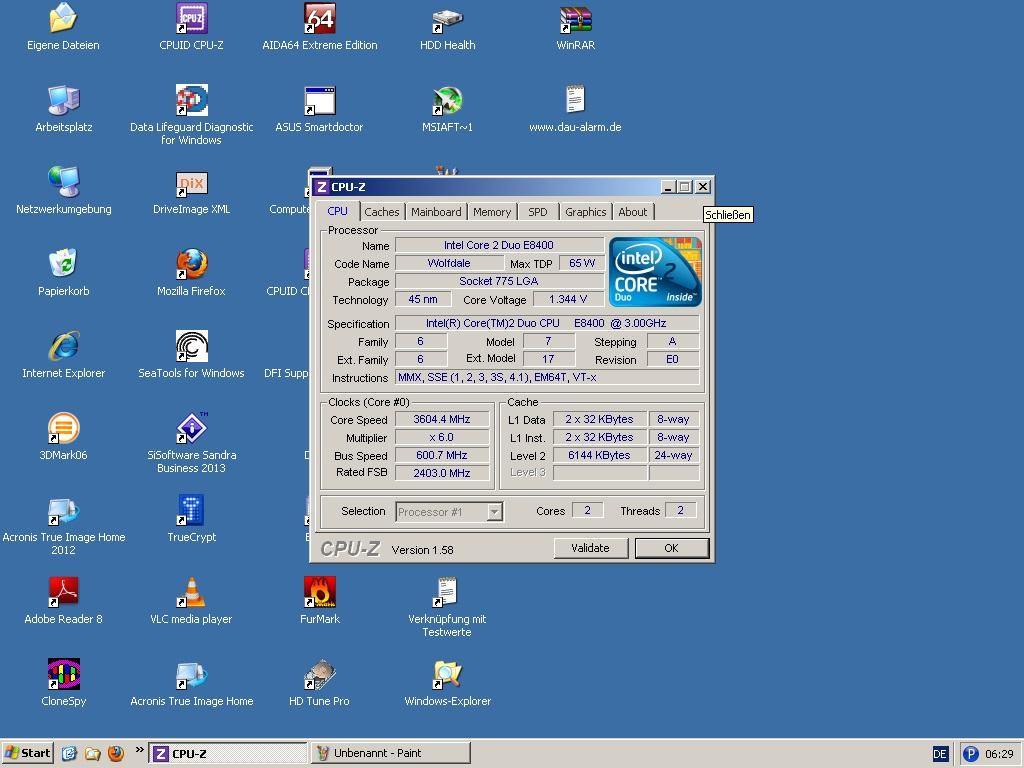This screenshot has width=1024, height=768.
Task: Close the CPU-Z window
Action: tap(703, 187)
